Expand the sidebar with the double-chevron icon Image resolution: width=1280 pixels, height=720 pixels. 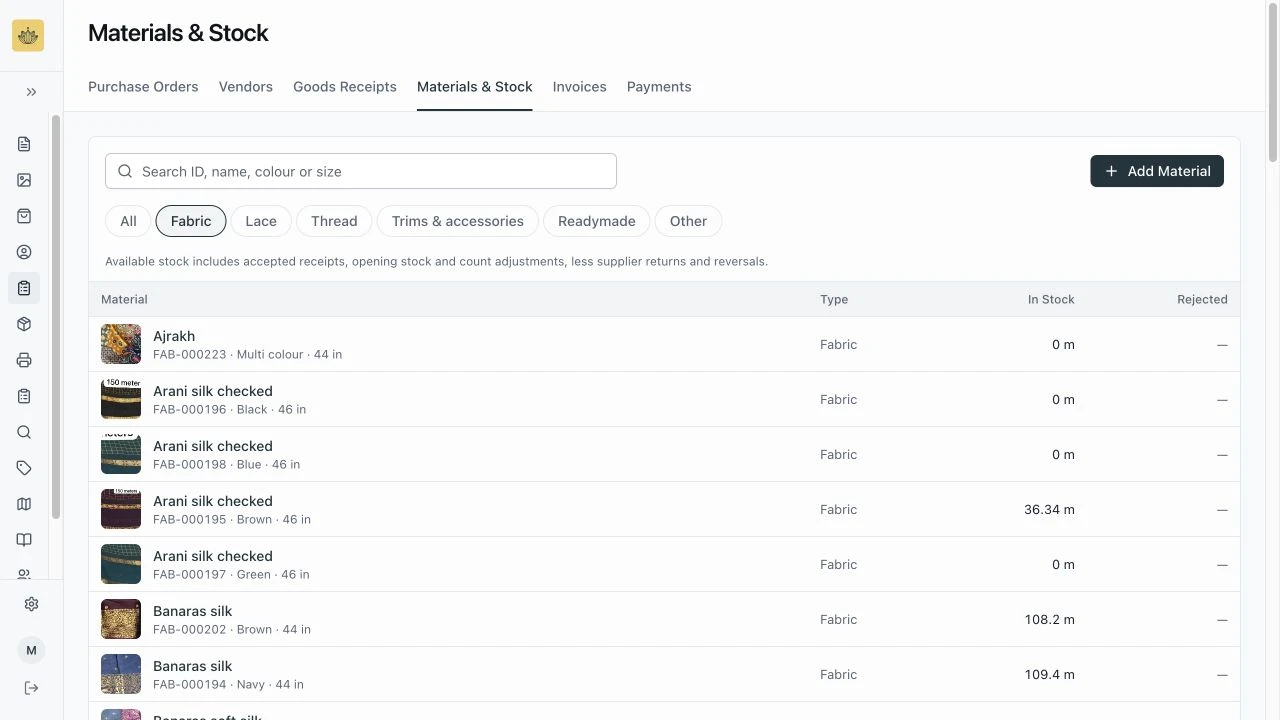(31, 92)
